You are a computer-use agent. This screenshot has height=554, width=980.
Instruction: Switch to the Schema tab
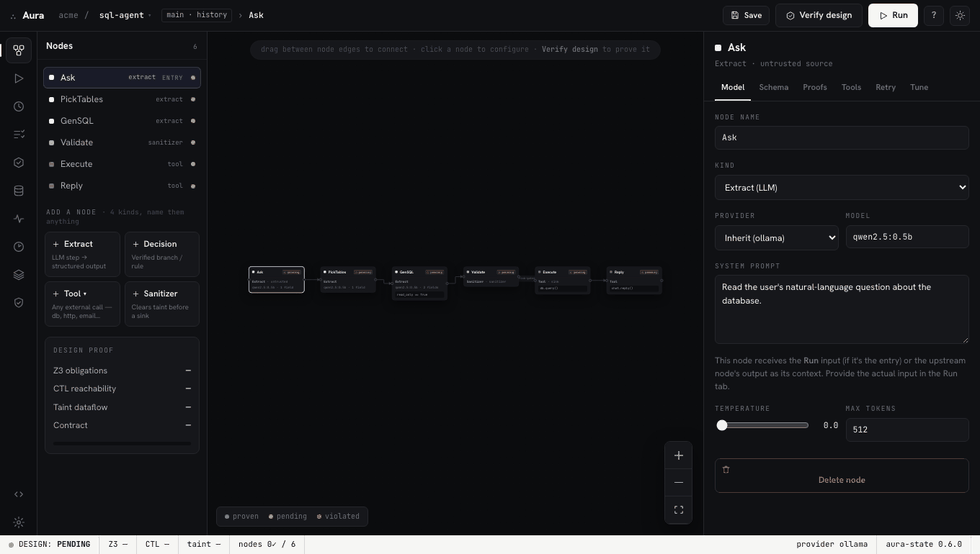[774, 88]
